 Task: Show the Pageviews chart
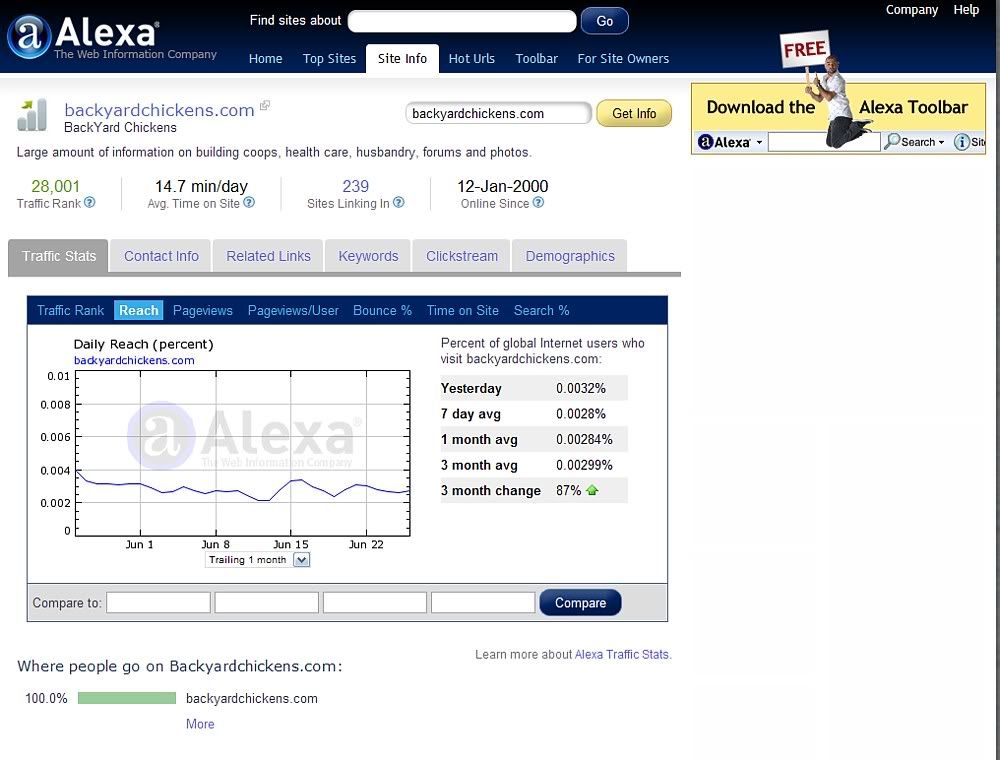click(x=203, y=311)
